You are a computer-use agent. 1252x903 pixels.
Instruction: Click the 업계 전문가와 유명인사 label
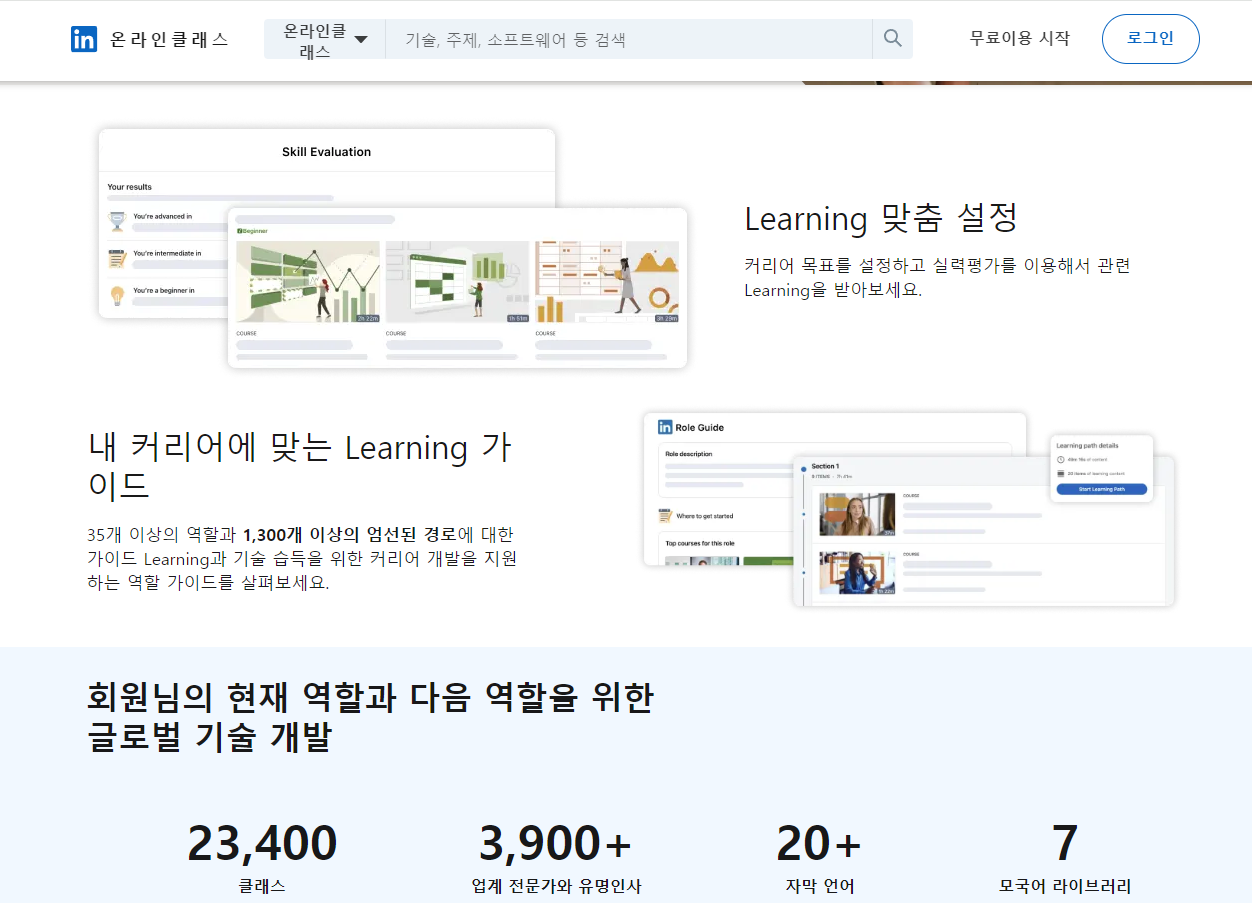[556, 886]
